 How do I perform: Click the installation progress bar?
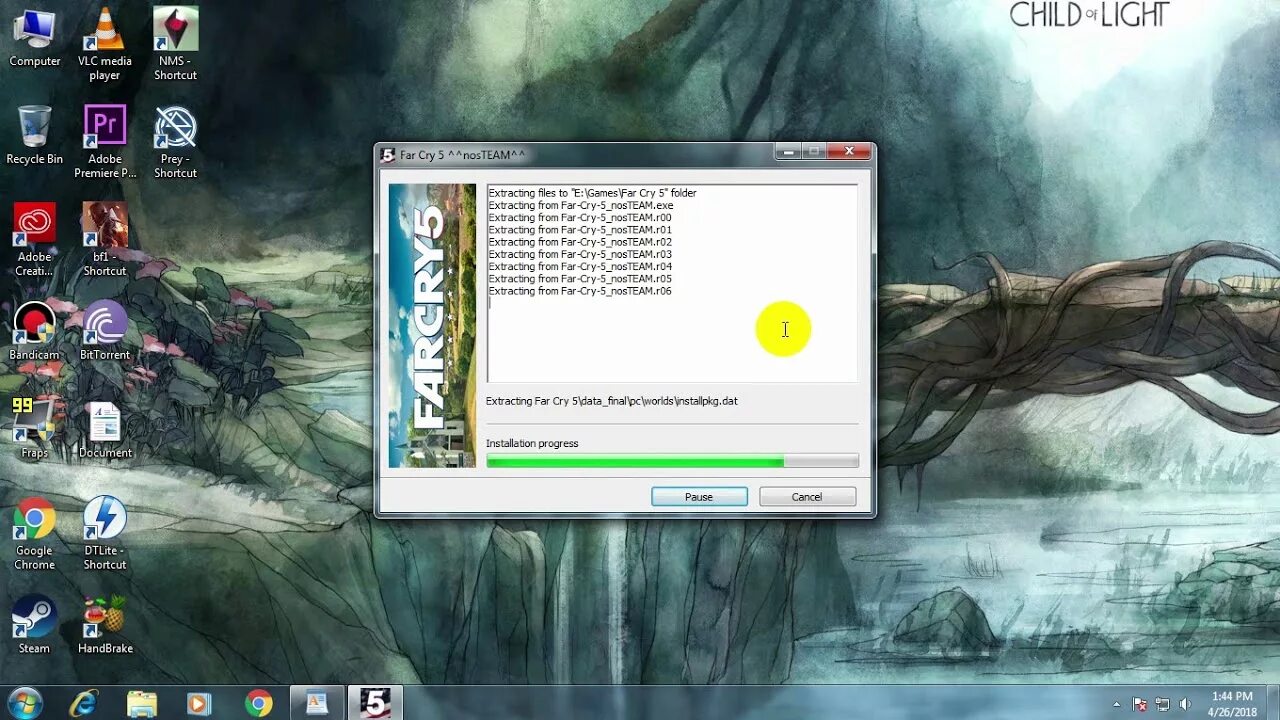click(x=672, y=461)
